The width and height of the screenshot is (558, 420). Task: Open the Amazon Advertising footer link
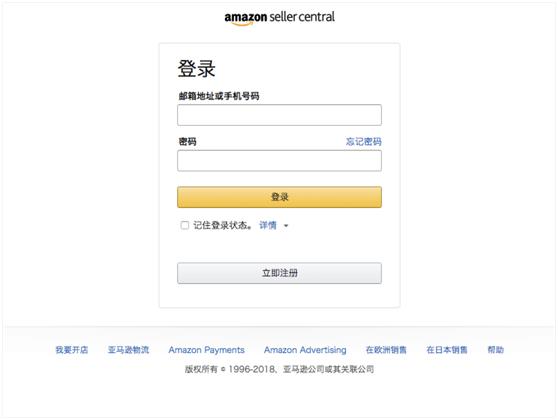[305, 350]
